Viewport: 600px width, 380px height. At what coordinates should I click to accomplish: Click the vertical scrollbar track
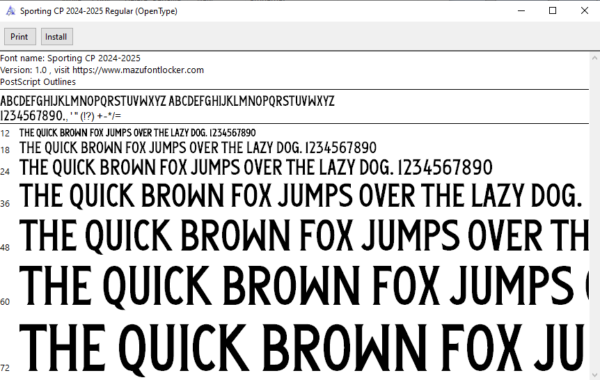point(594,216)
